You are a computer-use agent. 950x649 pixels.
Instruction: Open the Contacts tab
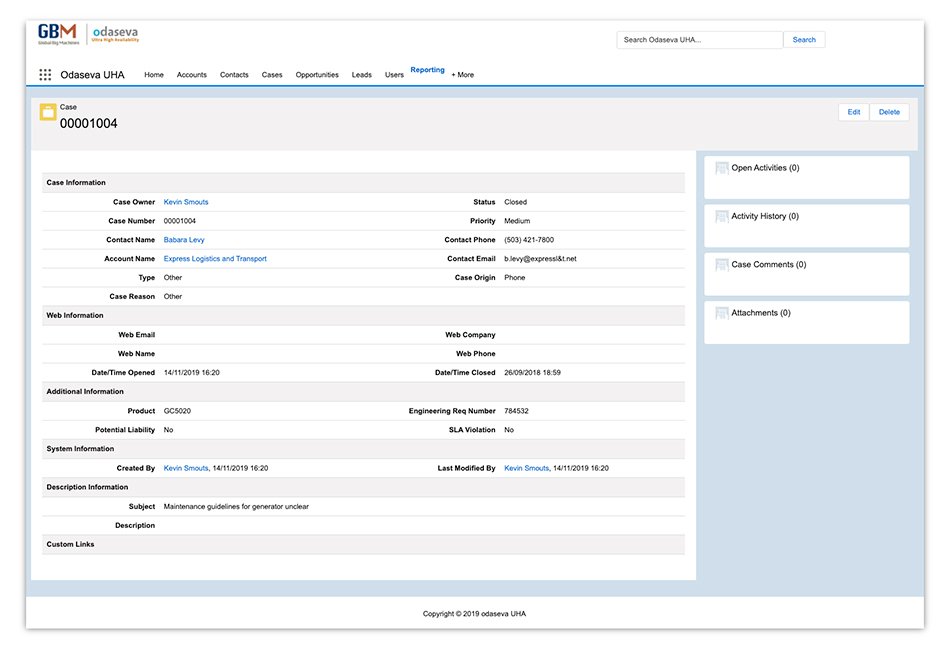coord(233,74)
